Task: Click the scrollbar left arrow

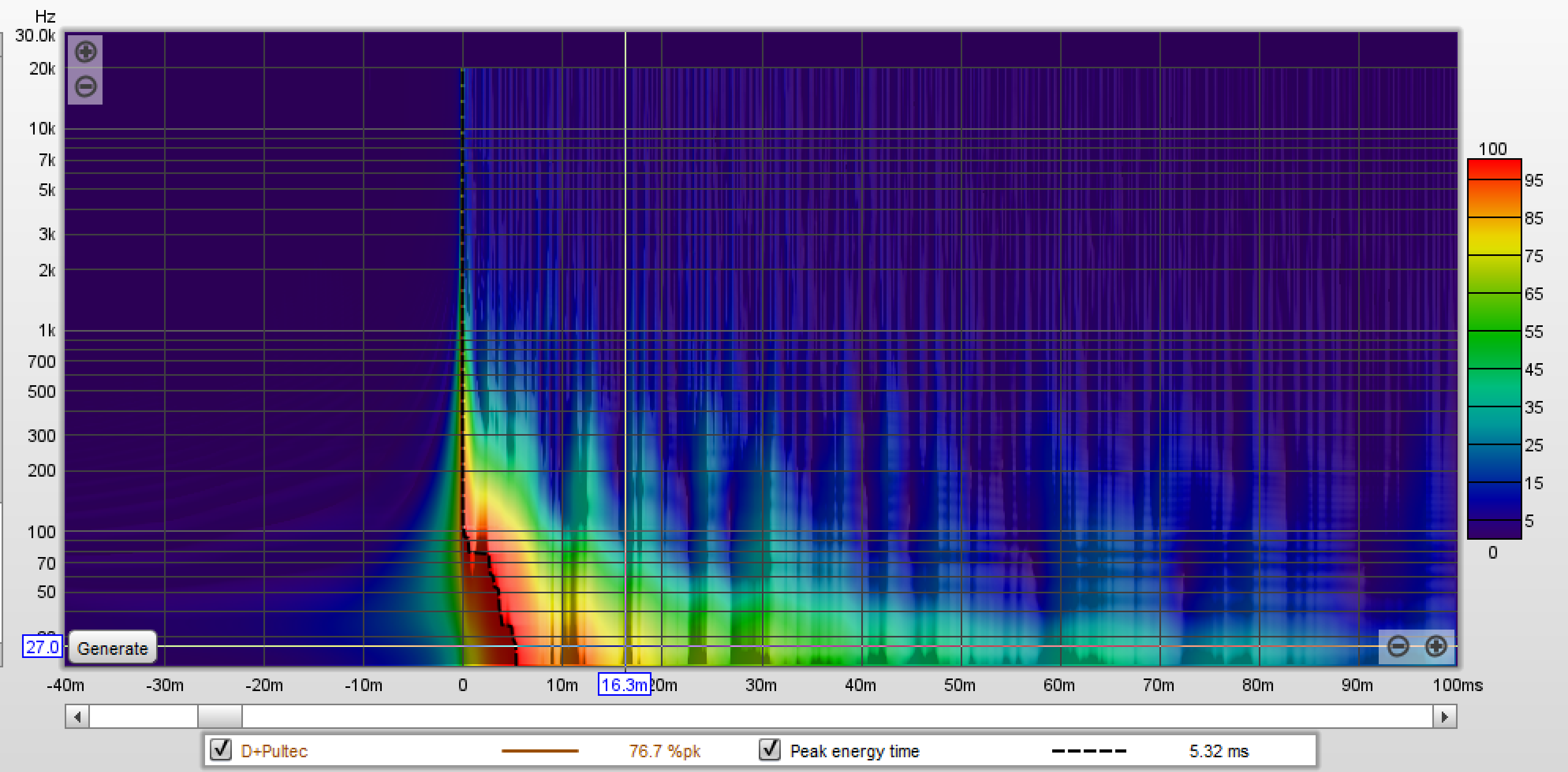Action: point(77,717)
